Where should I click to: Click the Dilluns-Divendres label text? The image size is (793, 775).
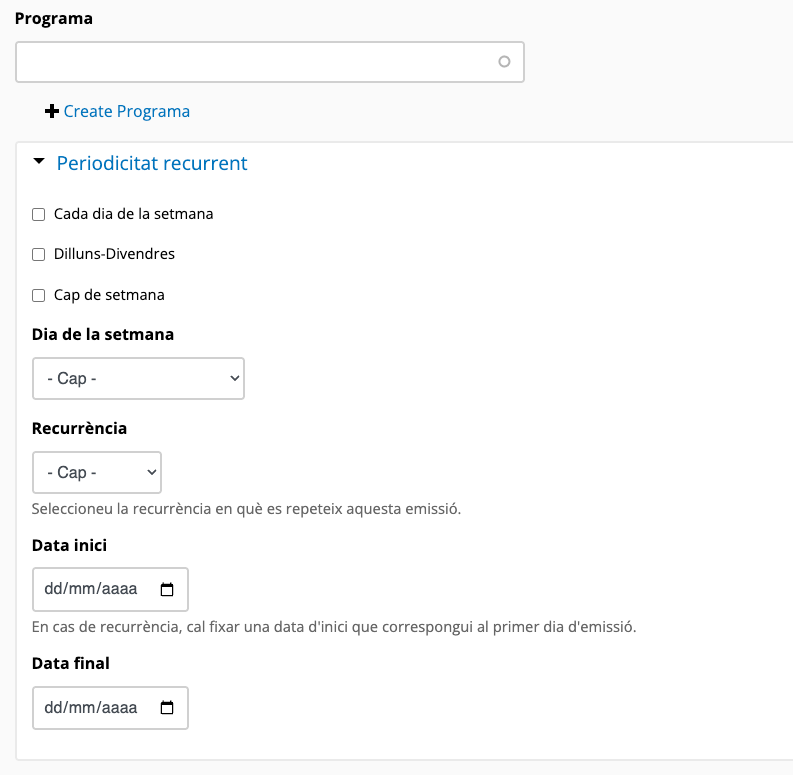(114, 254)
